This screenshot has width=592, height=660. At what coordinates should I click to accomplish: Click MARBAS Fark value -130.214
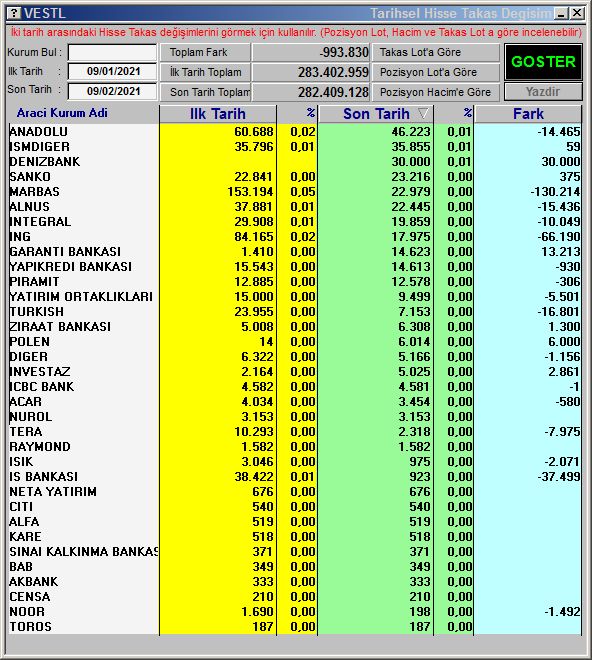pos(555,192)
